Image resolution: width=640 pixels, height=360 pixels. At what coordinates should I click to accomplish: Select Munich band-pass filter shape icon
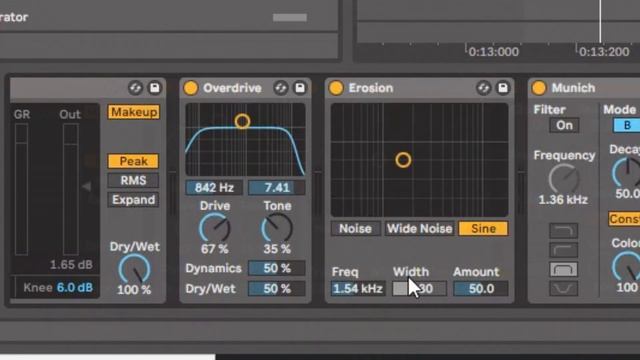click(564, 269)
